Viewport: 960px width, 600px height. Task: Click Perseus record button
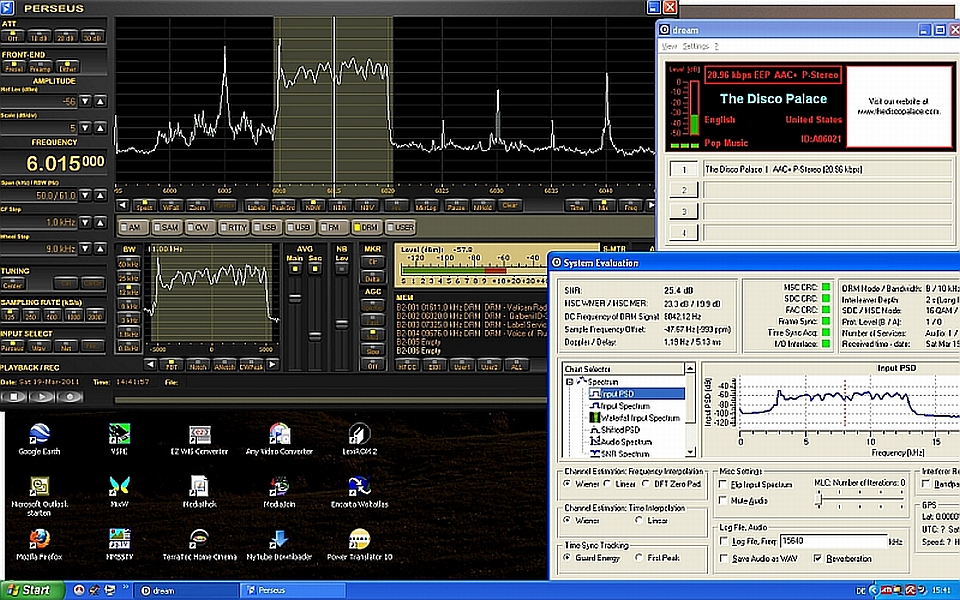click(x=70, y=396)
